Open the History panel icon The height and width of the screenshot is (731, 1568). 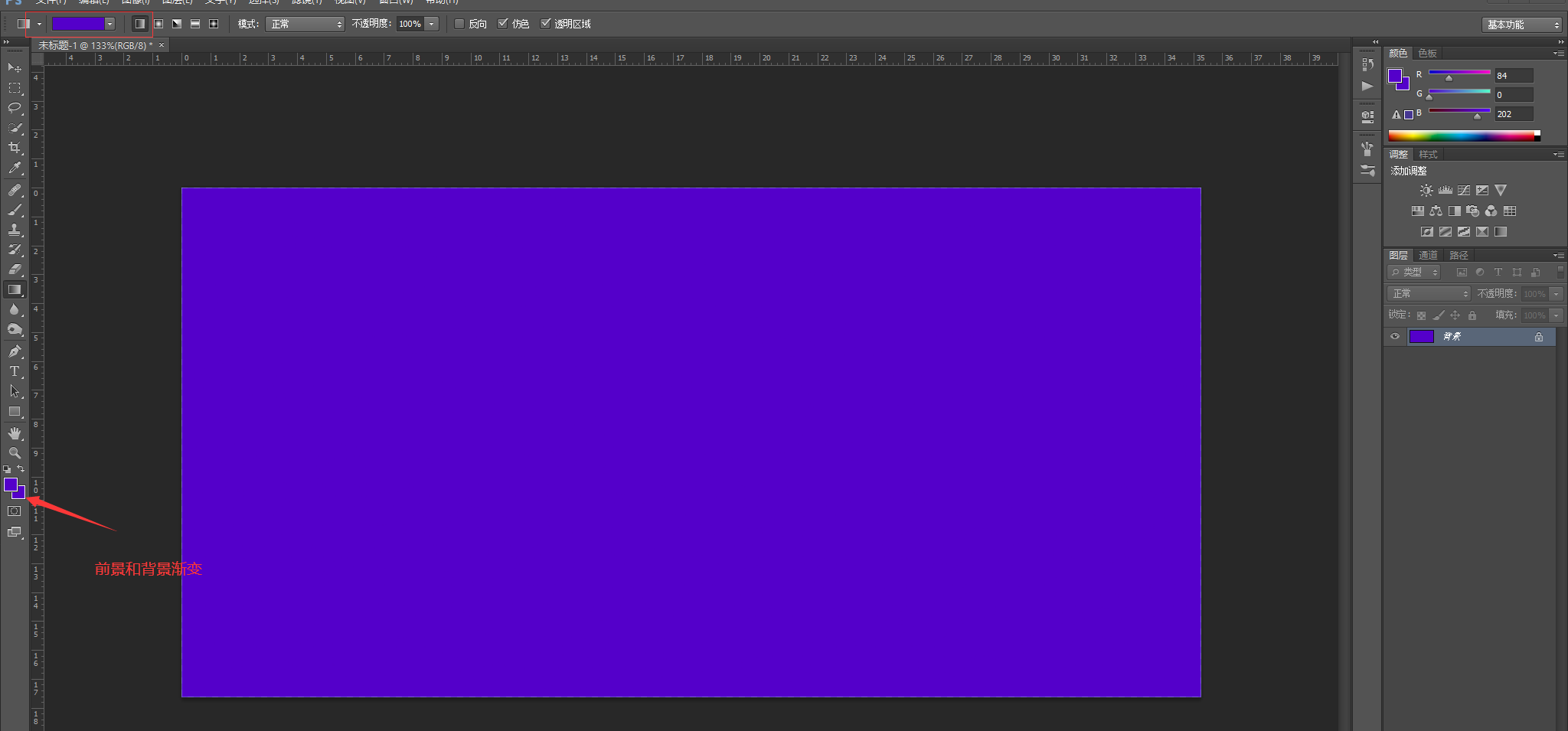point(1367,65)
